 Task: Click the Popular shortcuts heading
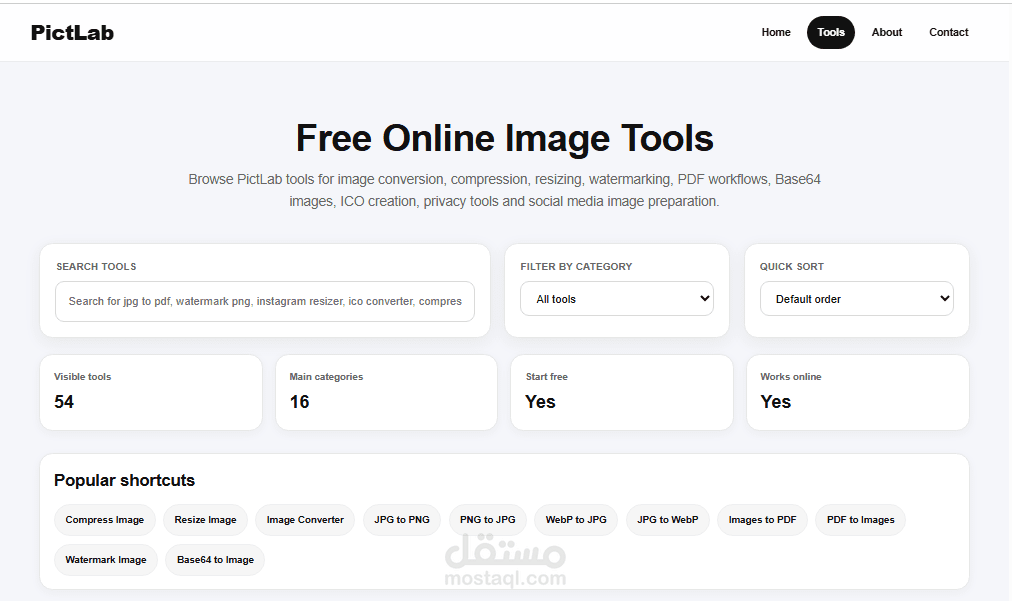point(124,480)
